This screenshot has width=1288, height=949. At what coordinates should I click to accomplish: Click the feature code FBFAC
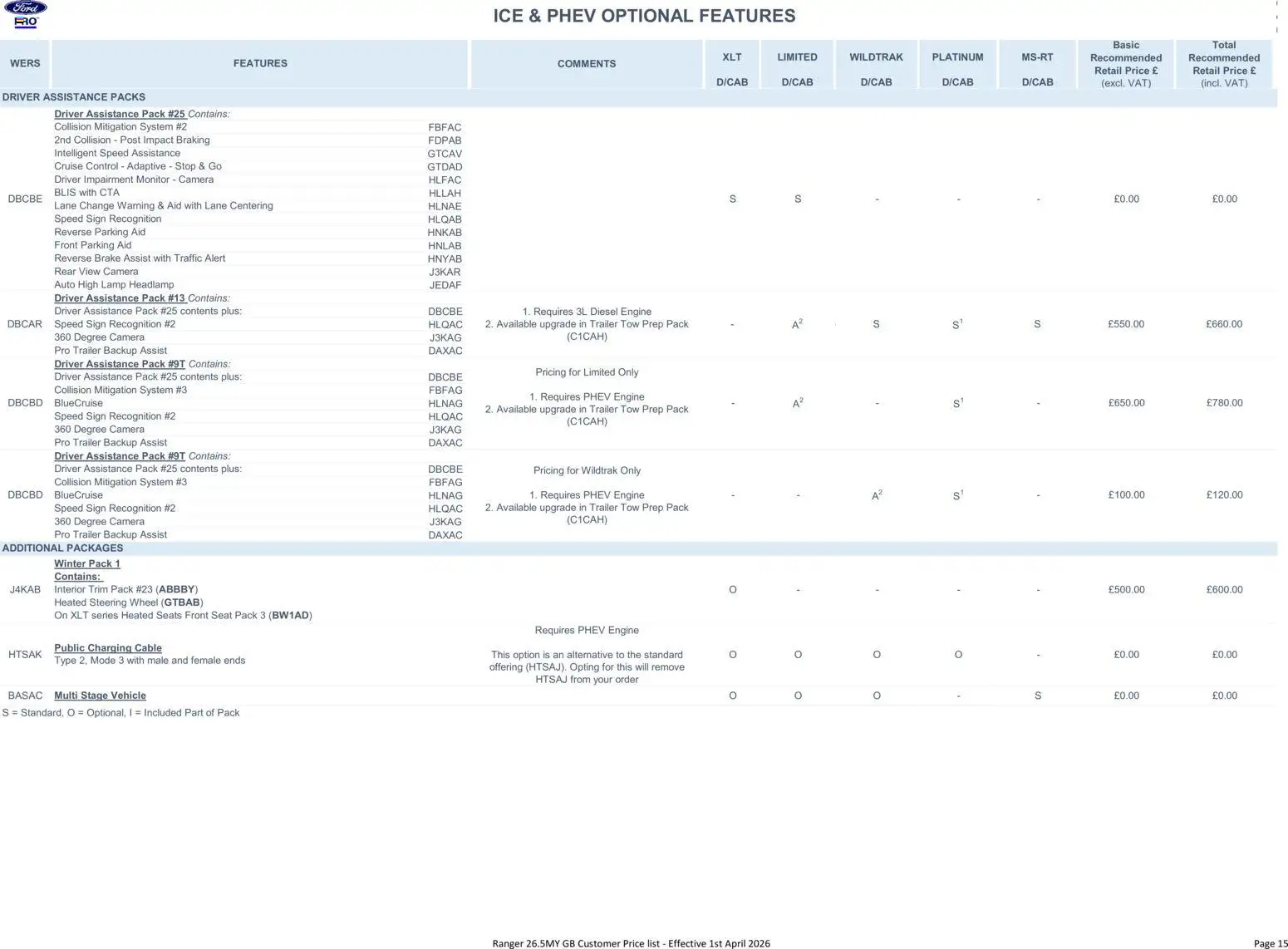pos(445,128)
